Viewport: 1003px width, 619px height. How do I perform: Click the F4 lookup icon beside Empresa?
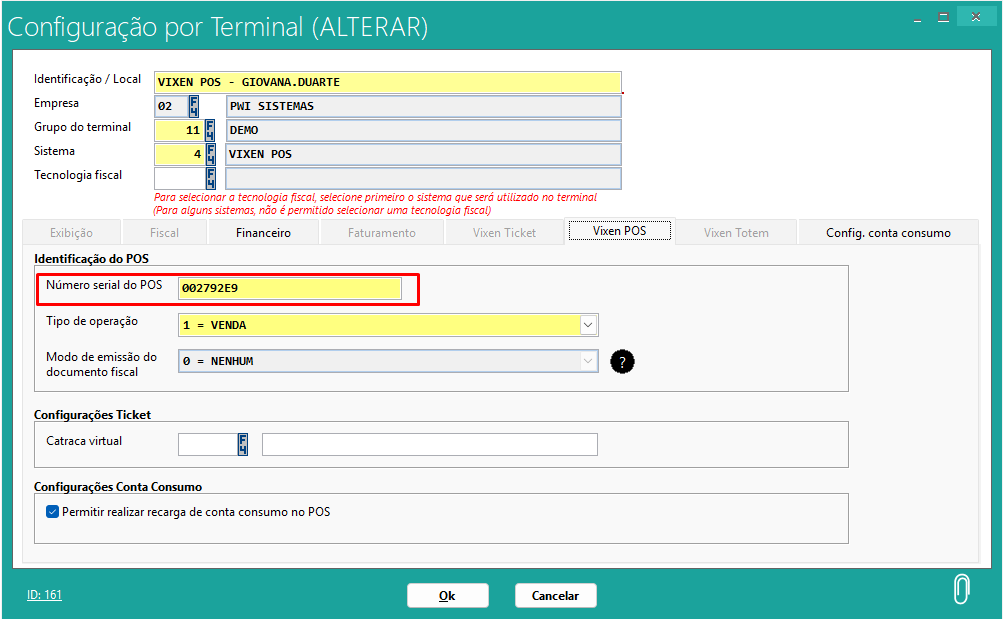pos(193,106)
